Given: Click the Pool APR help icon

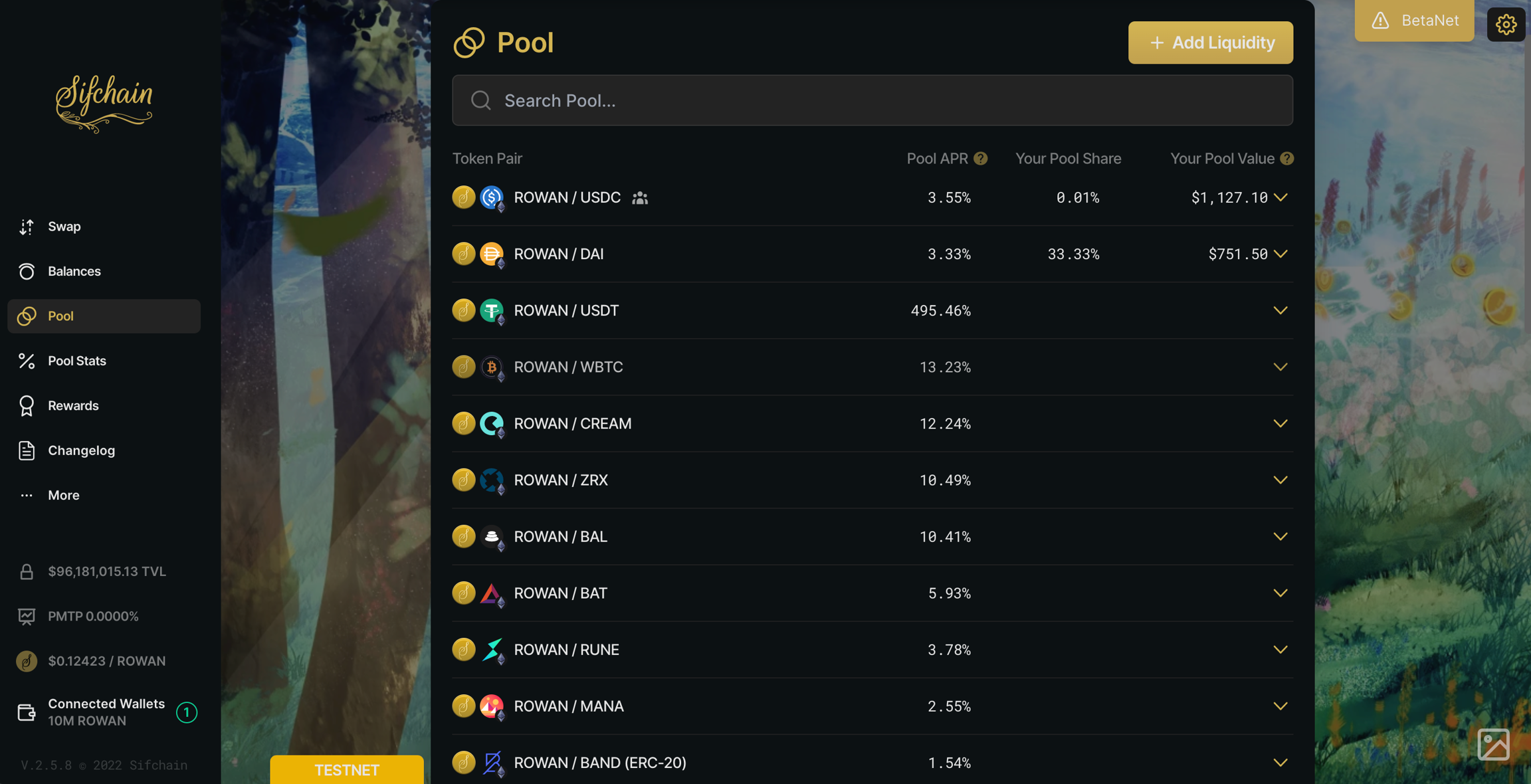Looking at the screenshot, I should click(980, 159).
